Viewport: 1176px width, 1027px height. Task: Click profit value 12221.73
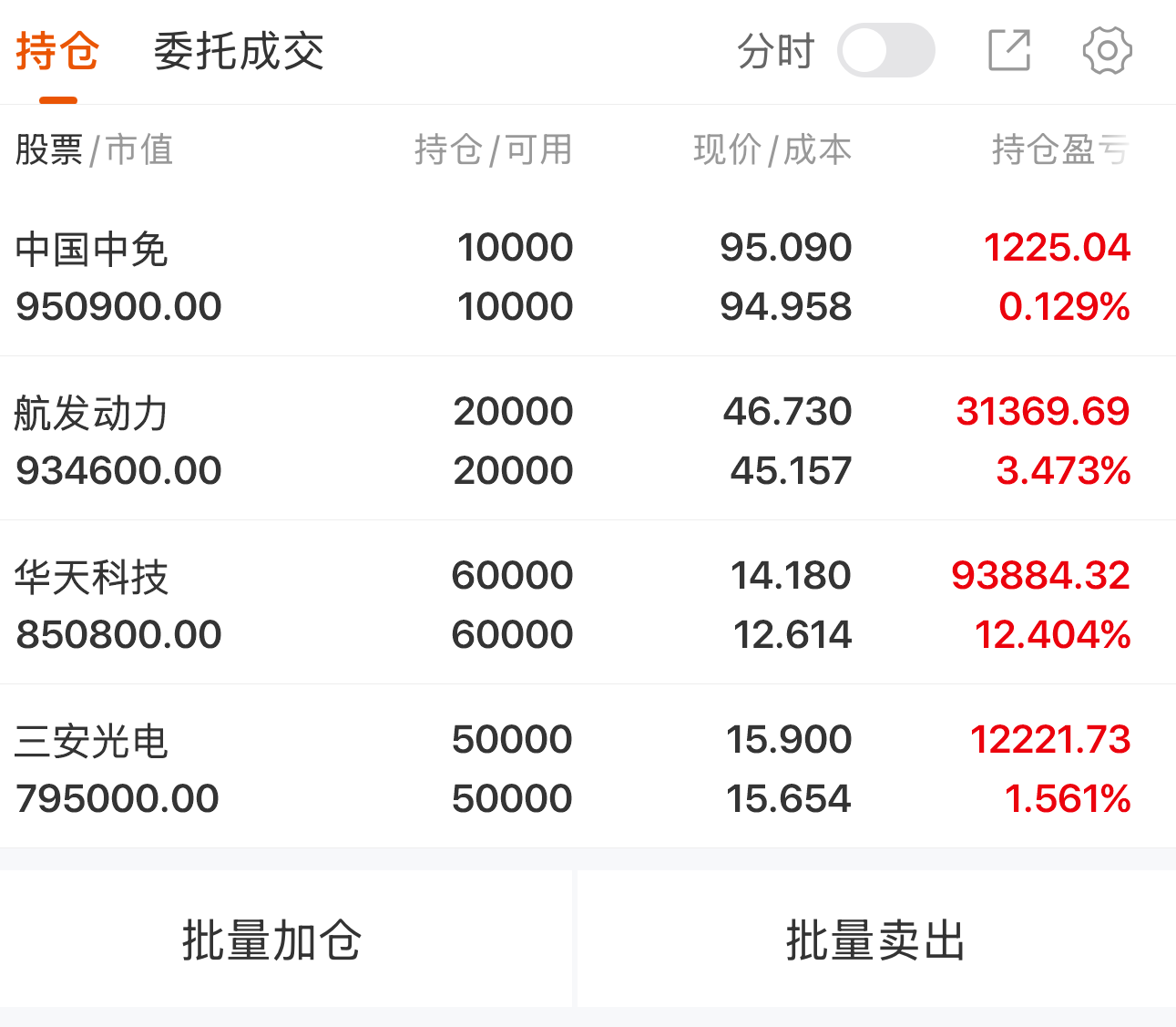(x=1050, y=739)
